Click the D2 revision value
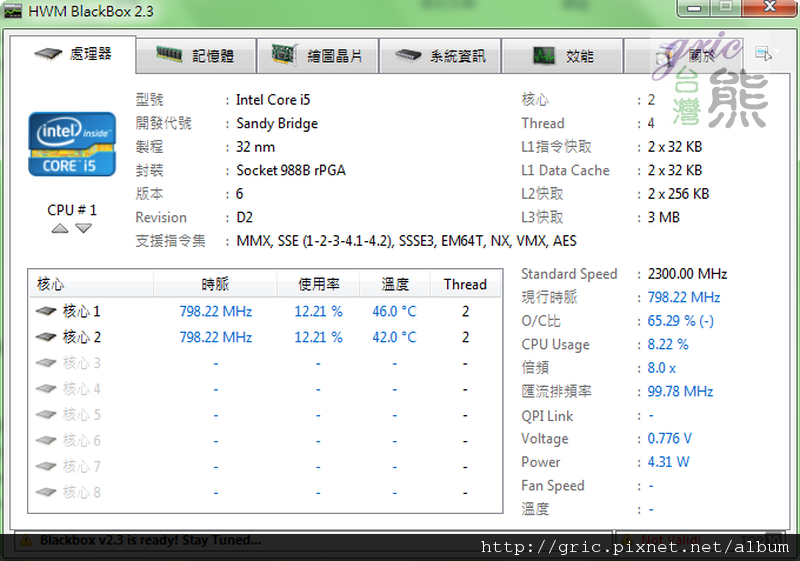The image size is (800, 561). coord(244,217)
